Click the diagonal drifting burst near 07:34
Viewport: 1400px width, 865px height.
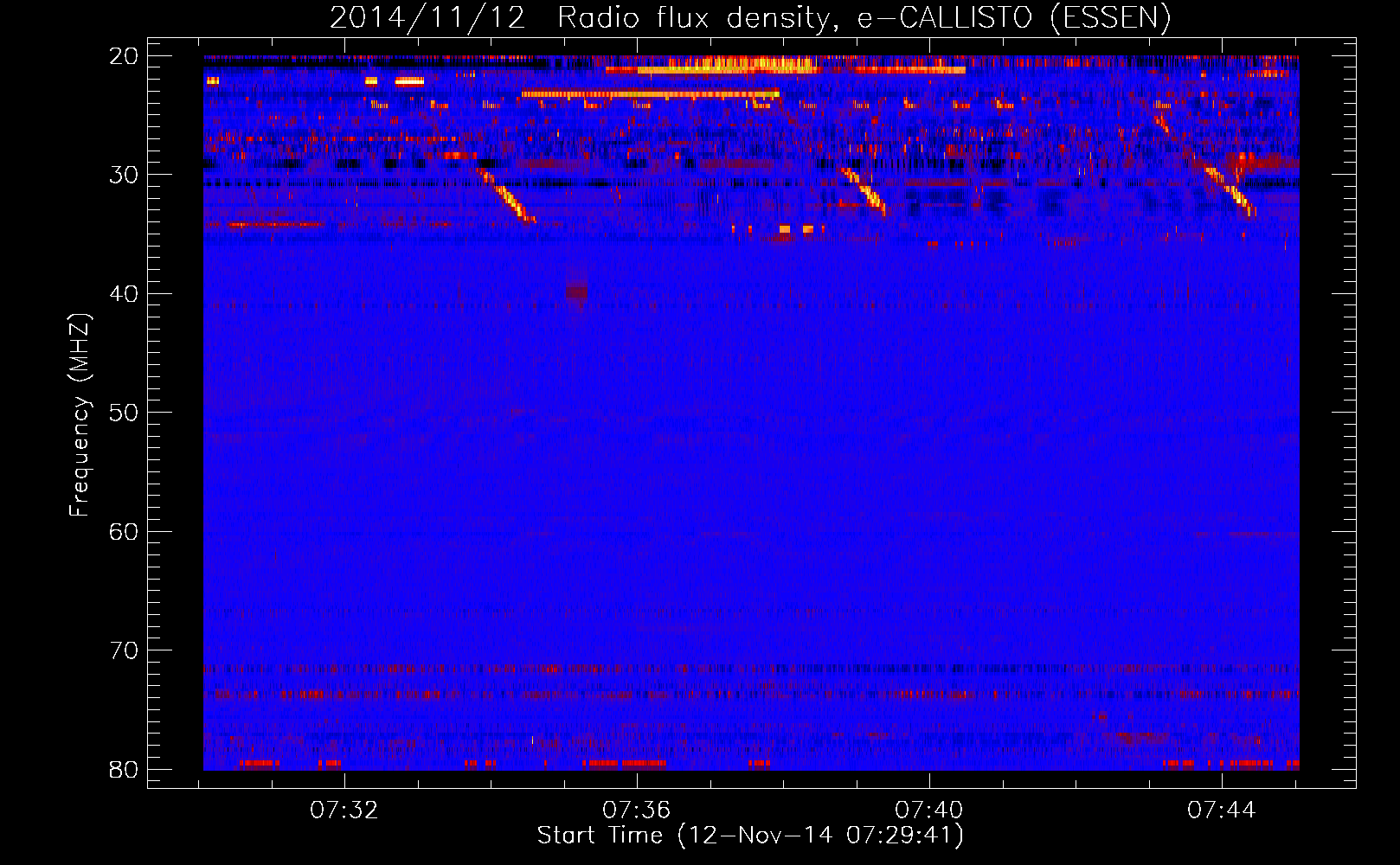click(506, 195)
